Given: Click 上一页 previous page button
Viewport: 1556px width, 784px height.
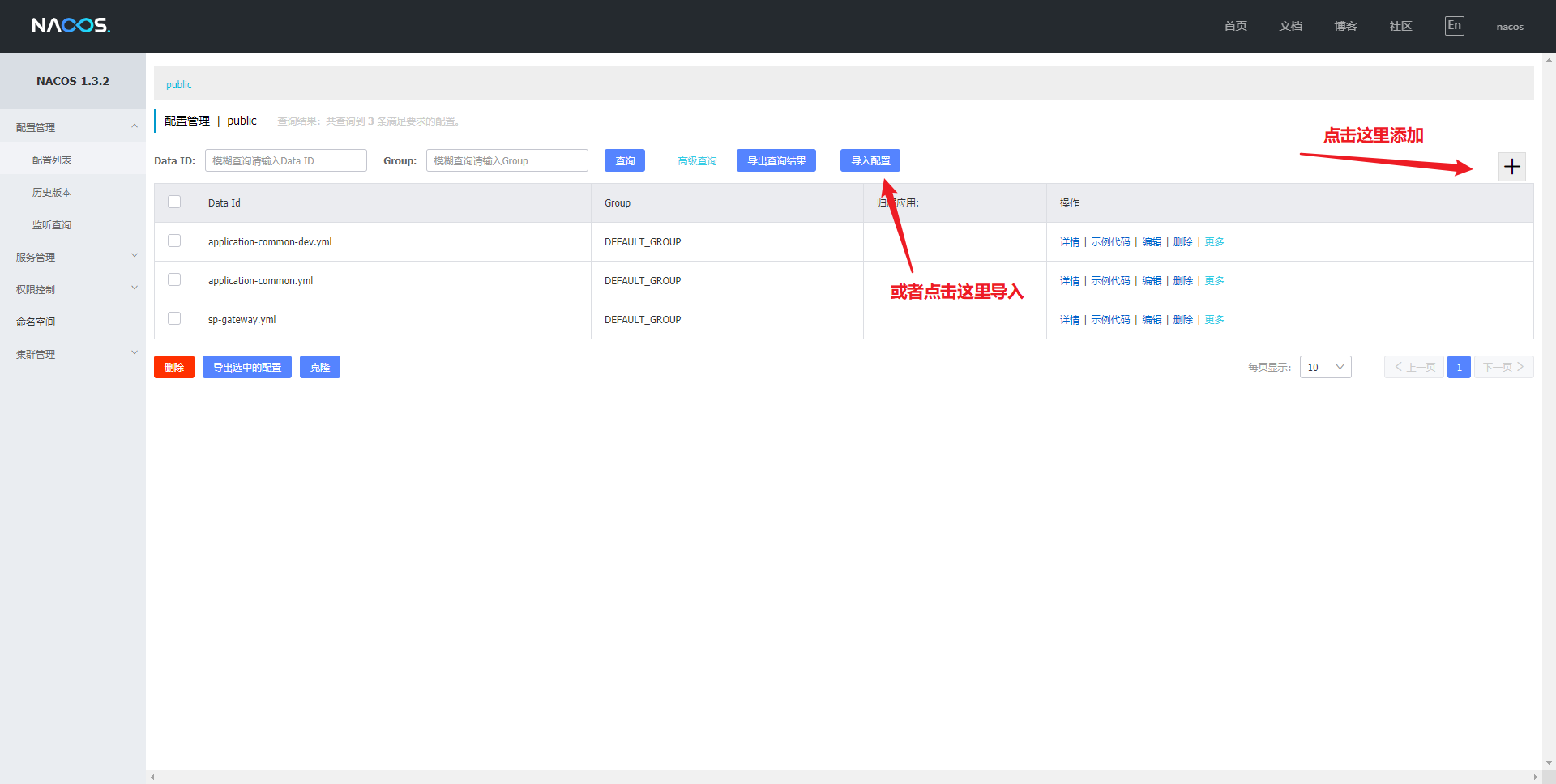Looking at the screenshot, I should click(1414, 367).
